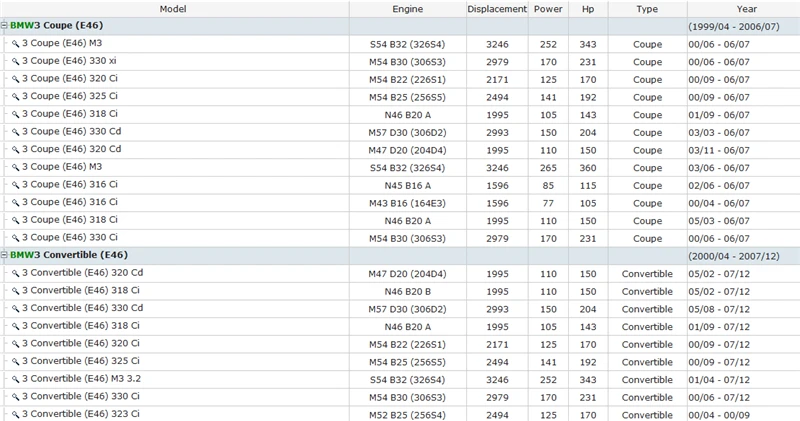Click Type cell Convertible in 323 Ci row
800x421 pixels.
click(647, 415)
